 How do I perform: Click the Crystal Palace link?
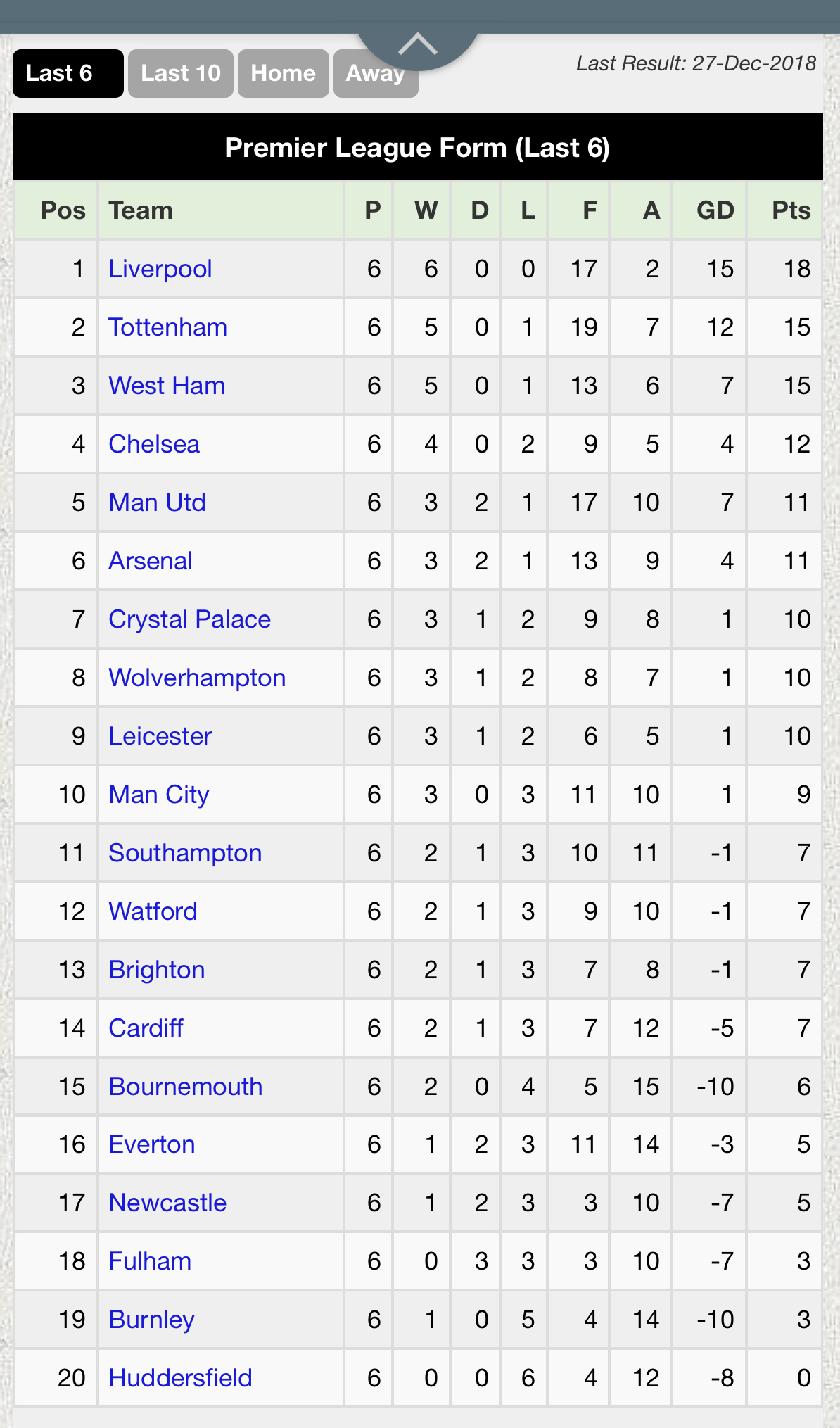point(190,619)
